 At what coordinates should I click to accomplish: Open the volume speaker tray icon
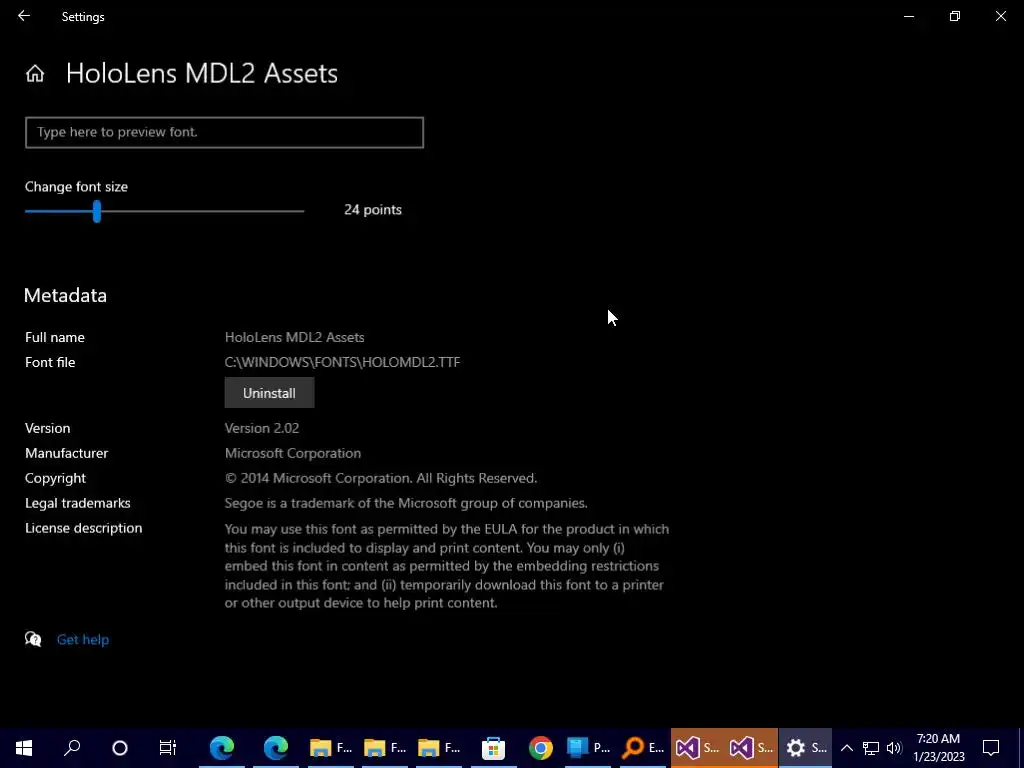(894, 748)
